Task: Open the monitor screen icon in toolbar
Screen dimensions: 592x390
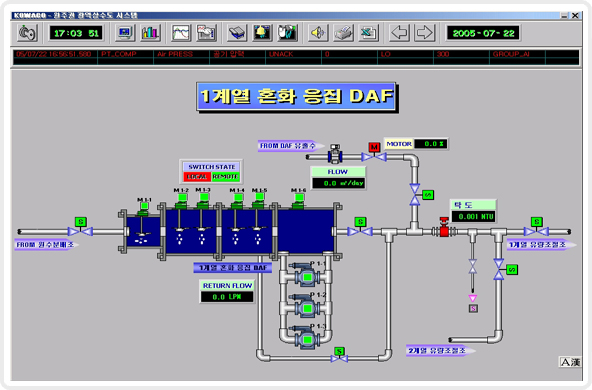Action: [125, 33]
